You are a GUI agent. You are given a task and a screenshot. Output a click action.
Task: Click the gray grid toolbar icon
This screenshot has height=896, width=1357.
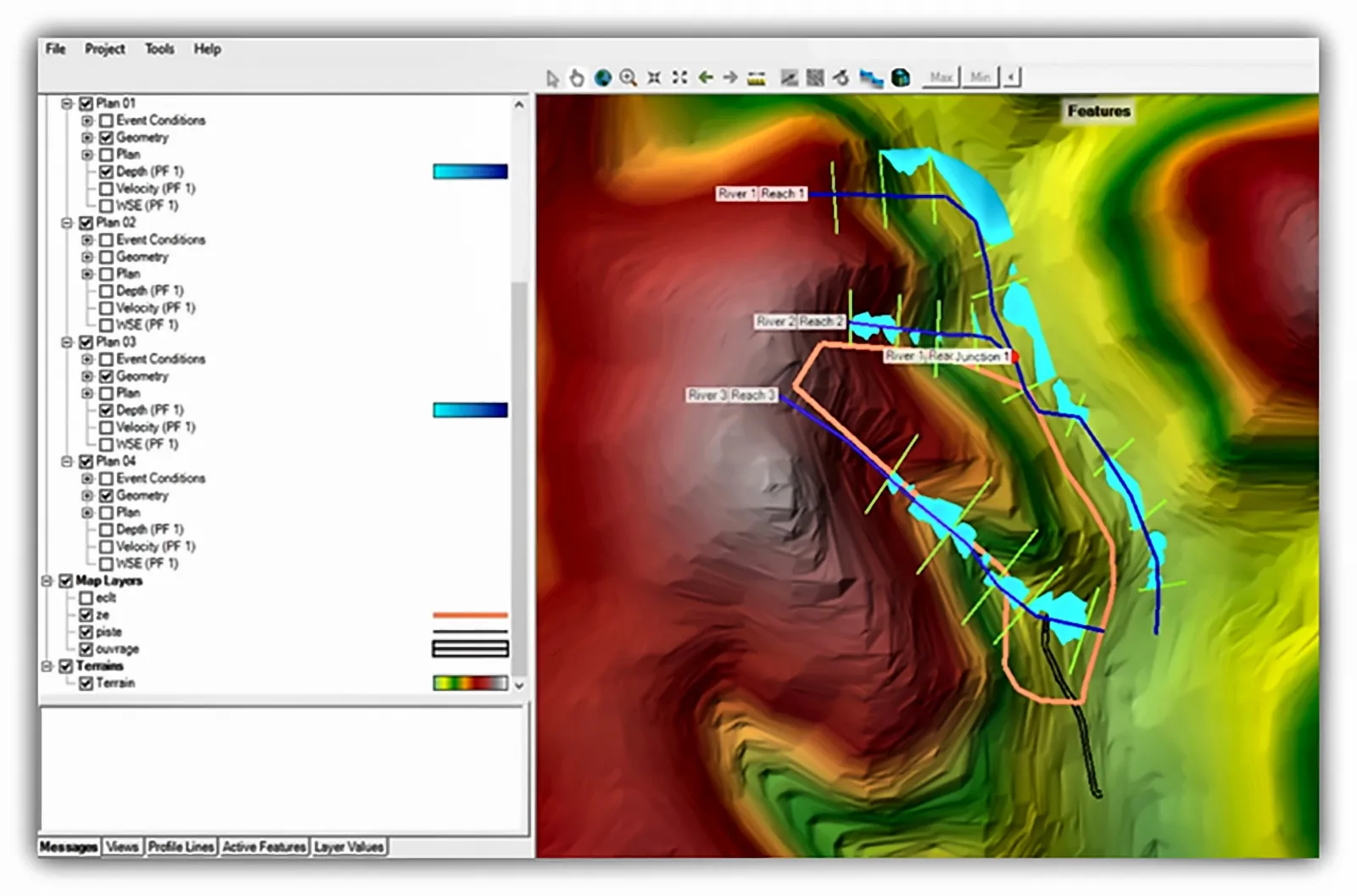coord(815,78)
